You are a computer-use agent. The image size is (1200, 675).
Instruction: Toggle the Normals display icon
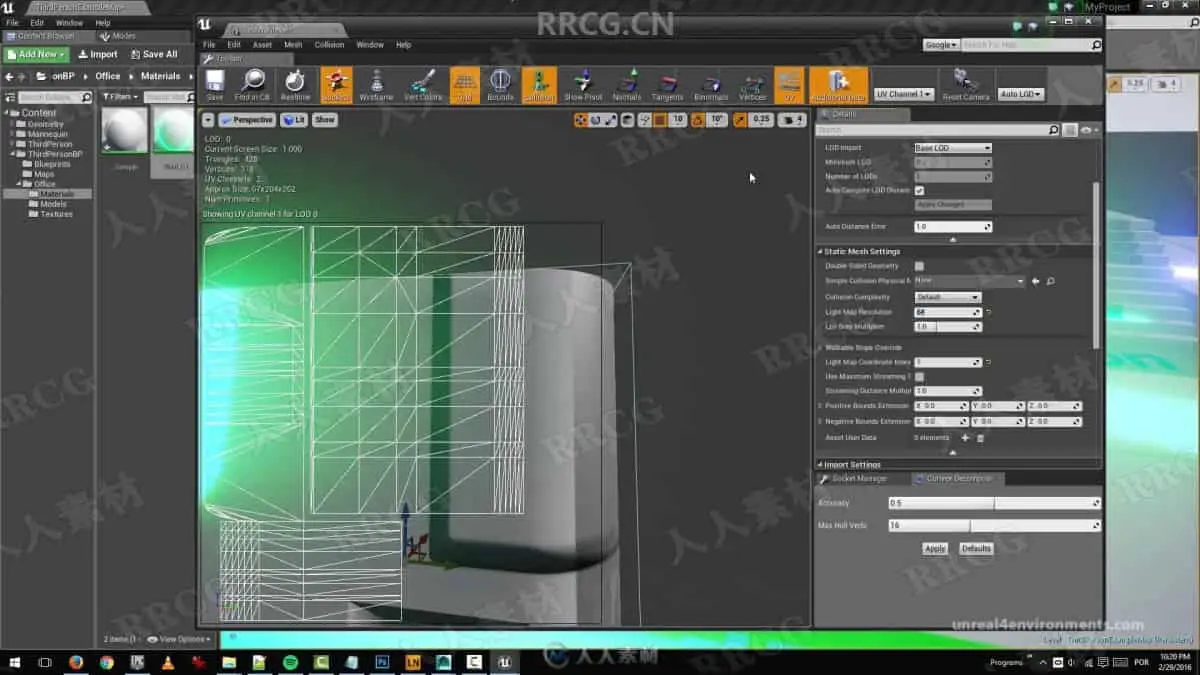[627, 84]
